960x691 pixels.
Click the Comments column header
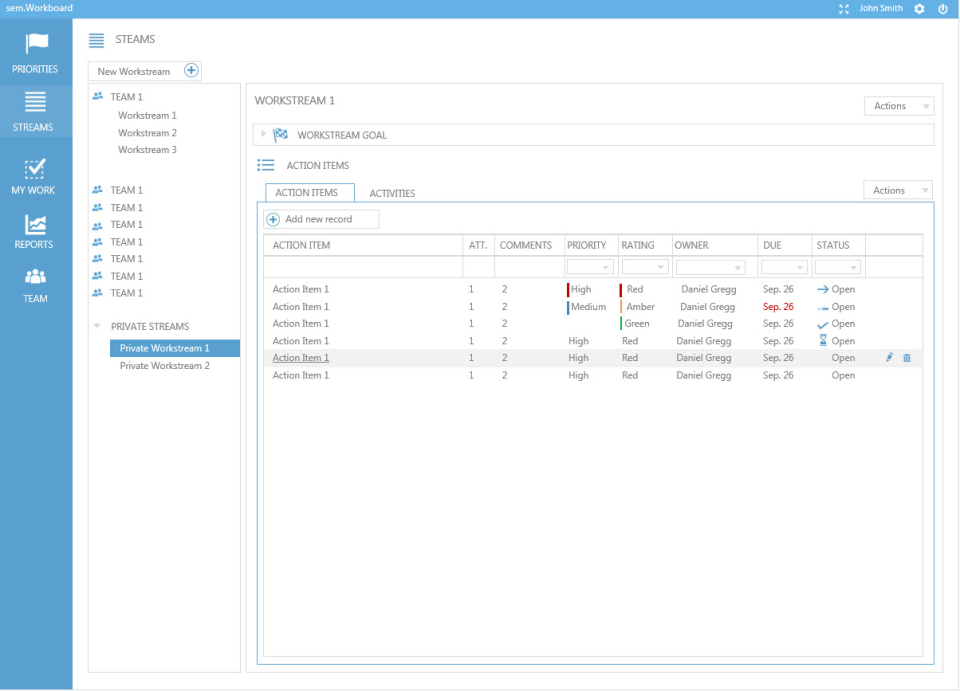[x=525, y=245]
